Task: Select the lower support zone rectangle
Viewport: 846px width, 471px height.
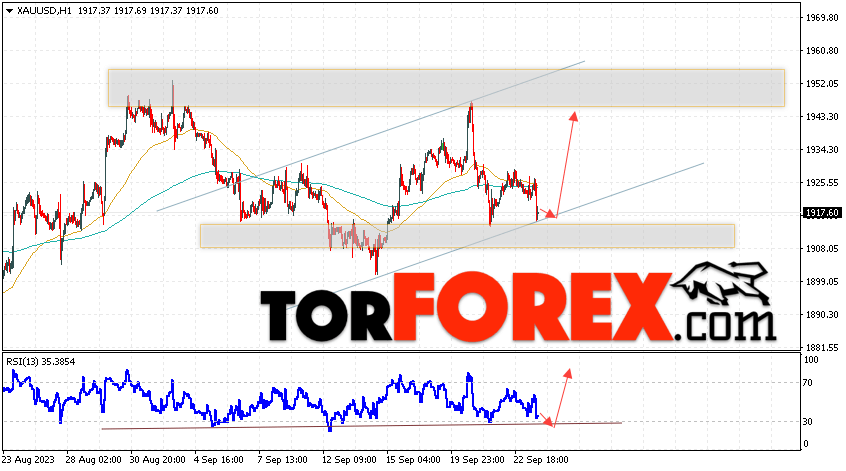Action: (467, 236)
